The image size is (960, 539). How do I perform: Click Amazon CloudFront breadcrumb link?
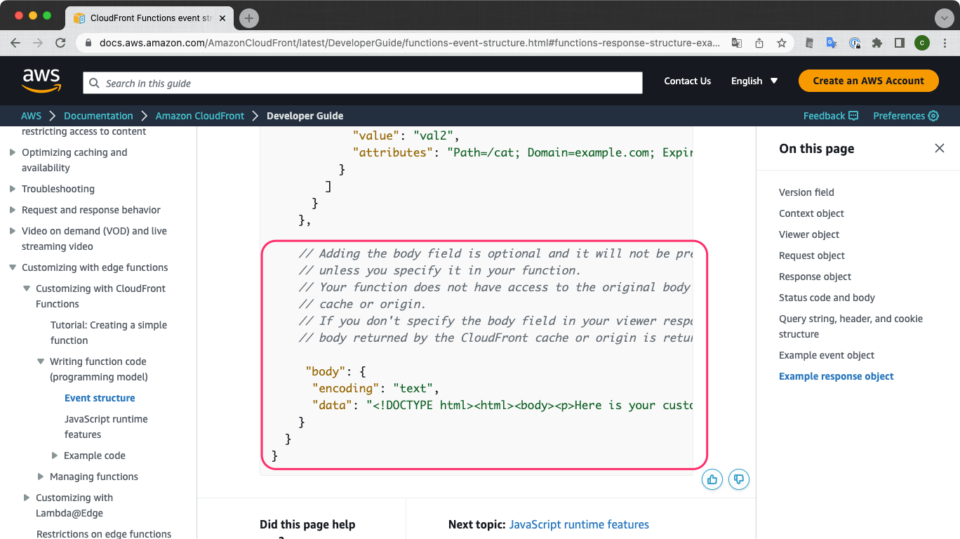pyautogui.click(x=200, y=116)
